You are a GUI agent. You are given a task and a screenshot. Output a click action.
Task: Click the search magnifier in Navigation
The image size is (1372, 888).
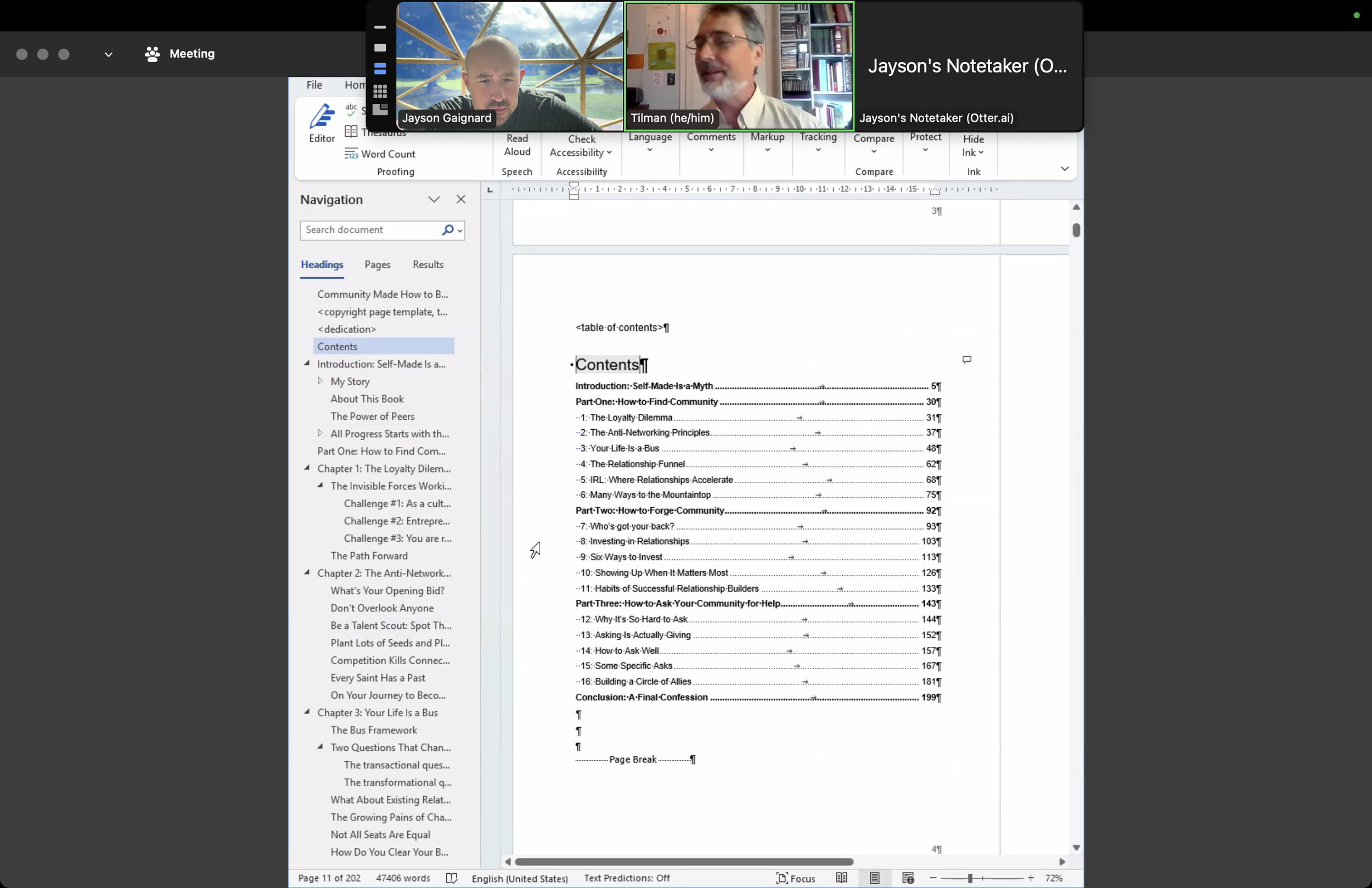[447, 230]
